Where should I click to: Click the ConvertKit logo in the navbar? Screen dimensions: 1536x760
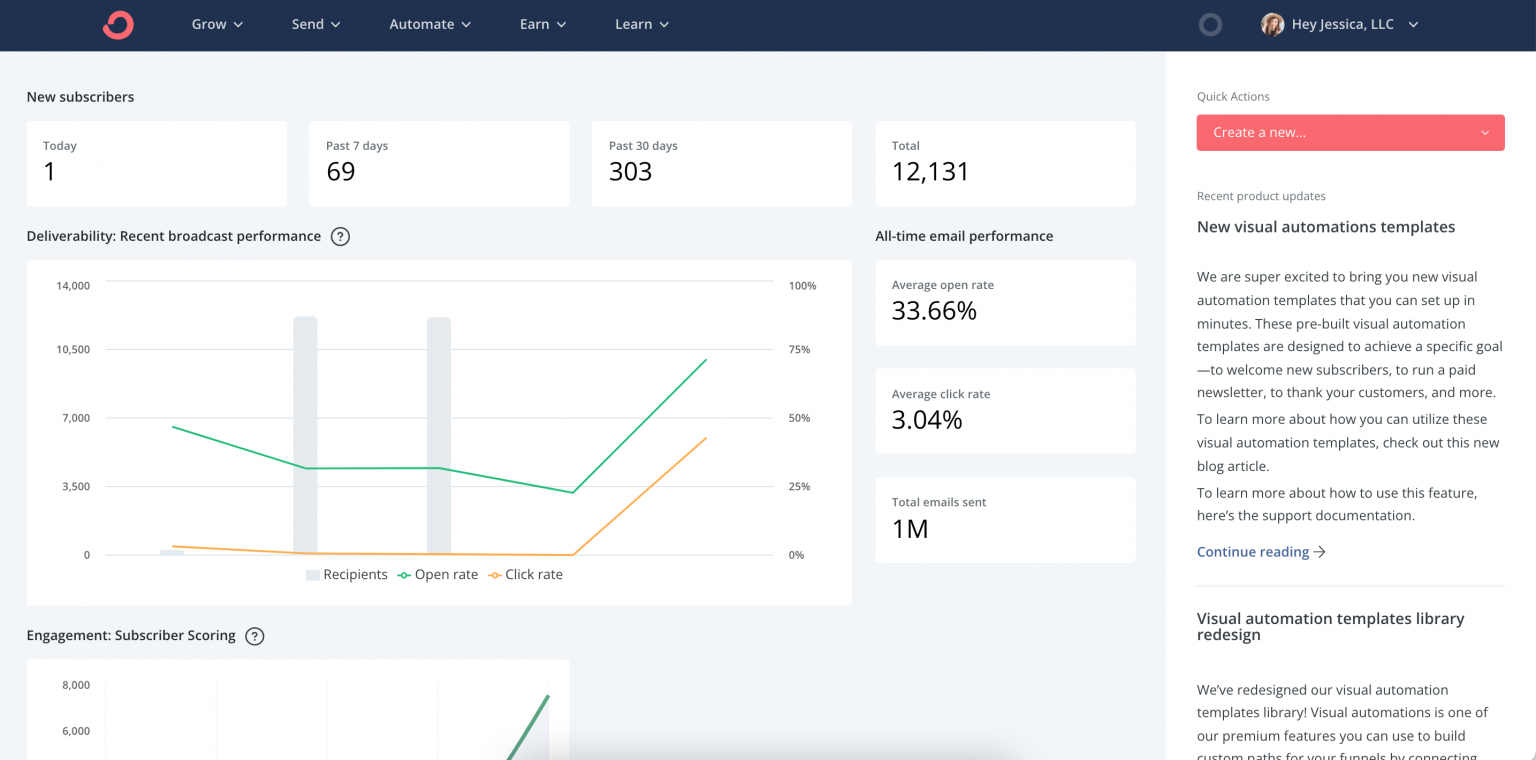pyautogui.click(x=117, y=25)
